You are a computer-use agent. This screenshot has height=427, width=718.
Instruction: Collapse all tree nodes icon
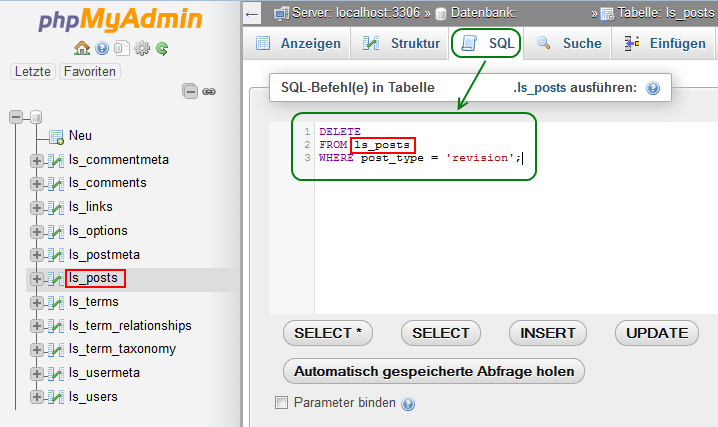[x=190, y=92]
